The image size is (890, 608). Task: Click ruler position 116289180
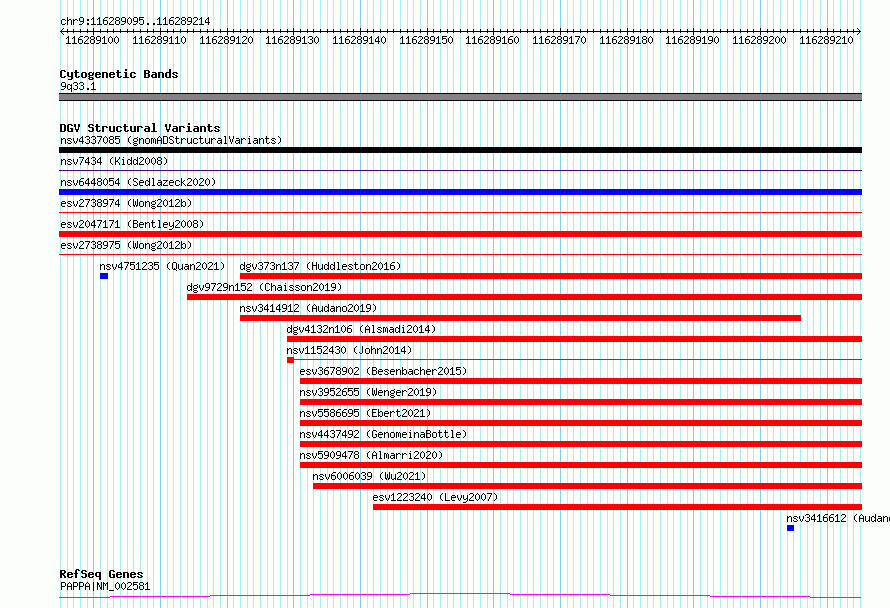[626, 40]
